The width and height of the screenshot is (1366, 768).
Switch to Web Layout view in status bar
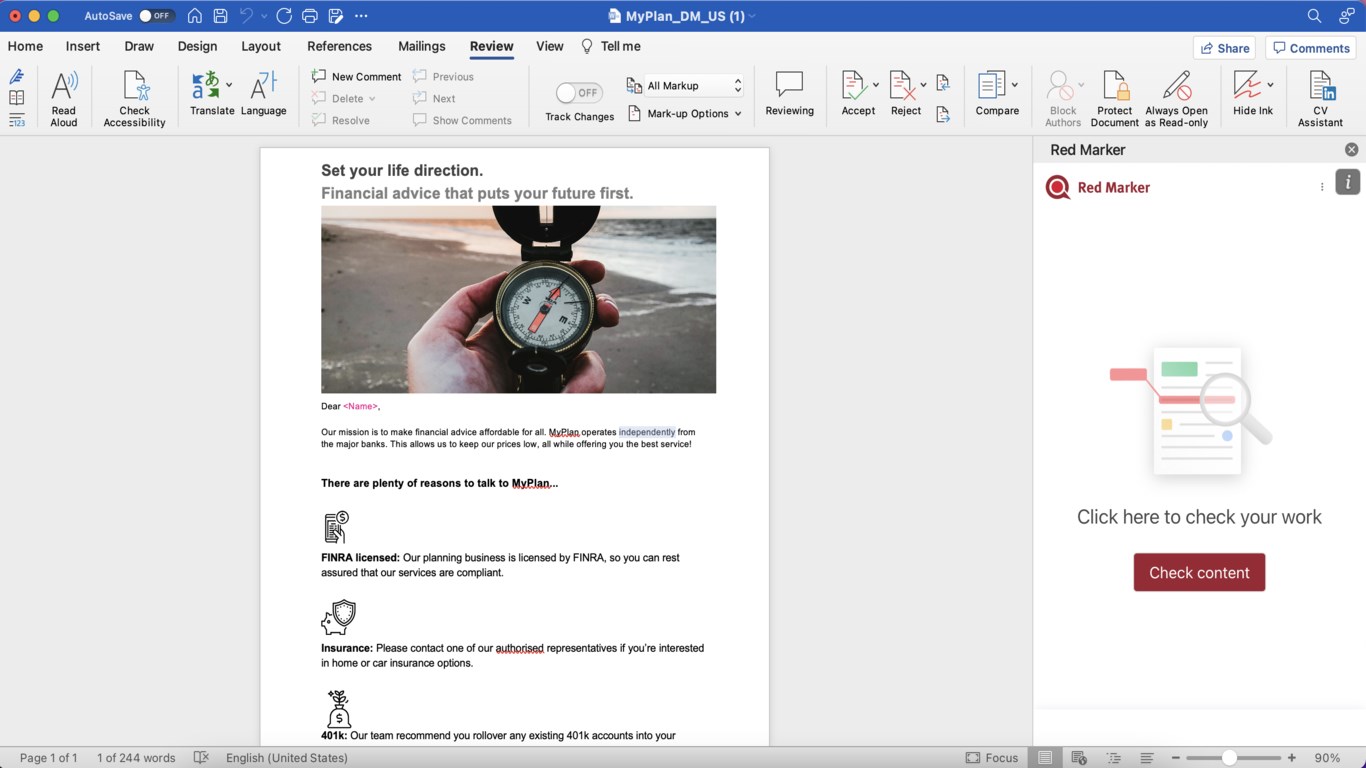tap(1079, 758)
